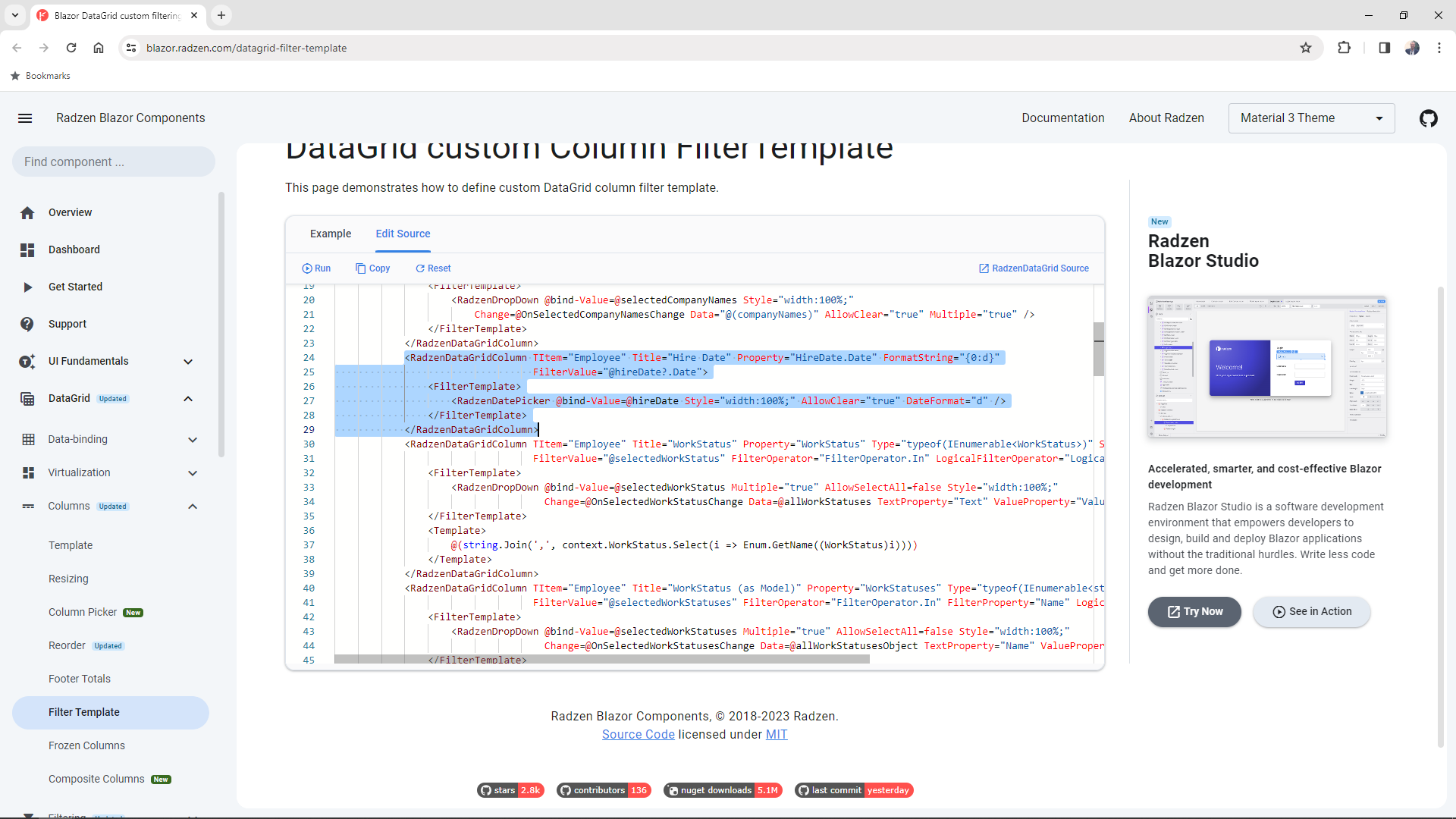
Task: Focus the Find component search field
Action: coord(114,162)
